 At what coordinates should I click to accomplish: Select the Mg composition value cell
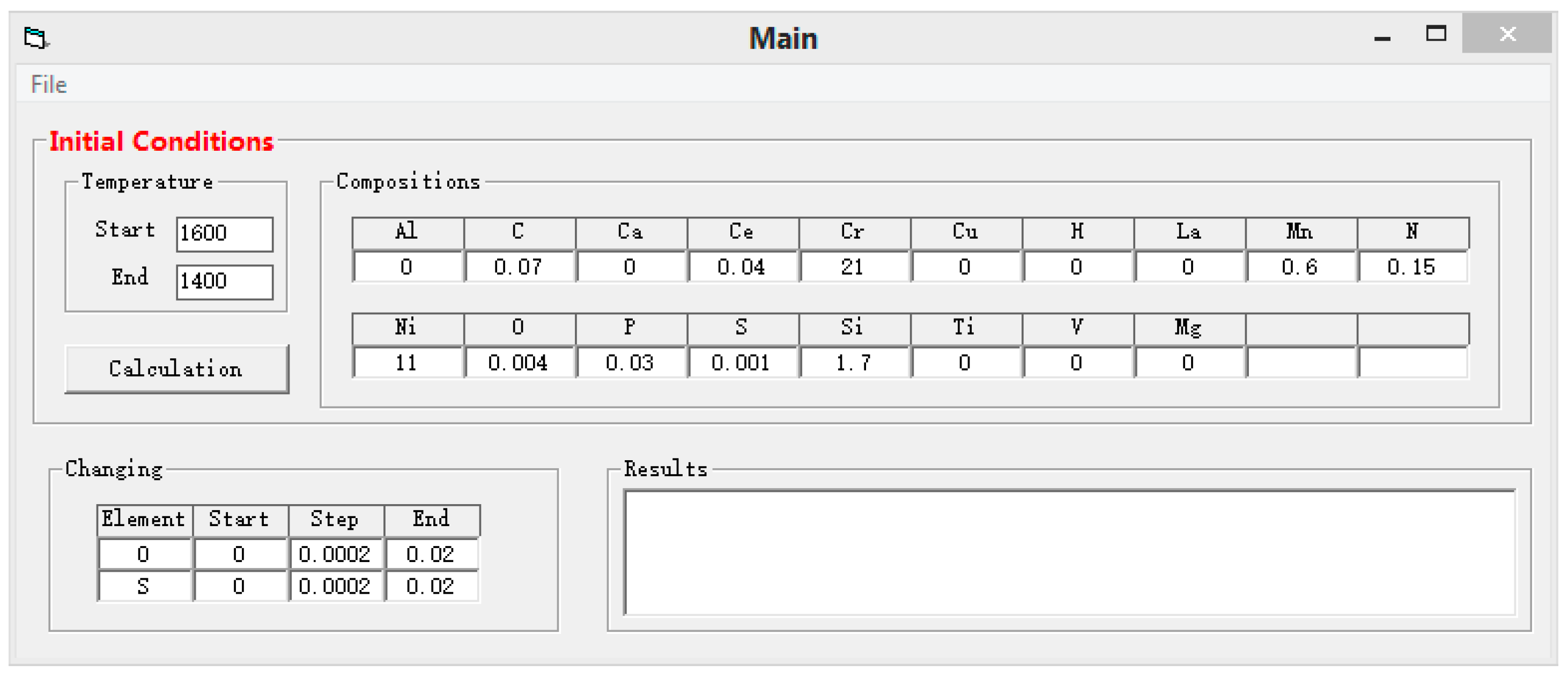pyautogui.click(x=1188, y=363)
